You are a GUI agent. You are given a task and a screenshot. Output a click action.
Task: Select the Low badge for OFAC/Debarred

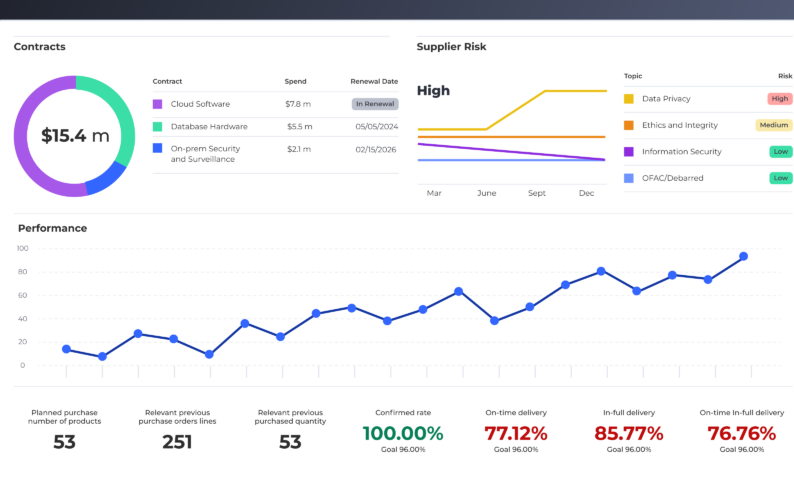780,178
